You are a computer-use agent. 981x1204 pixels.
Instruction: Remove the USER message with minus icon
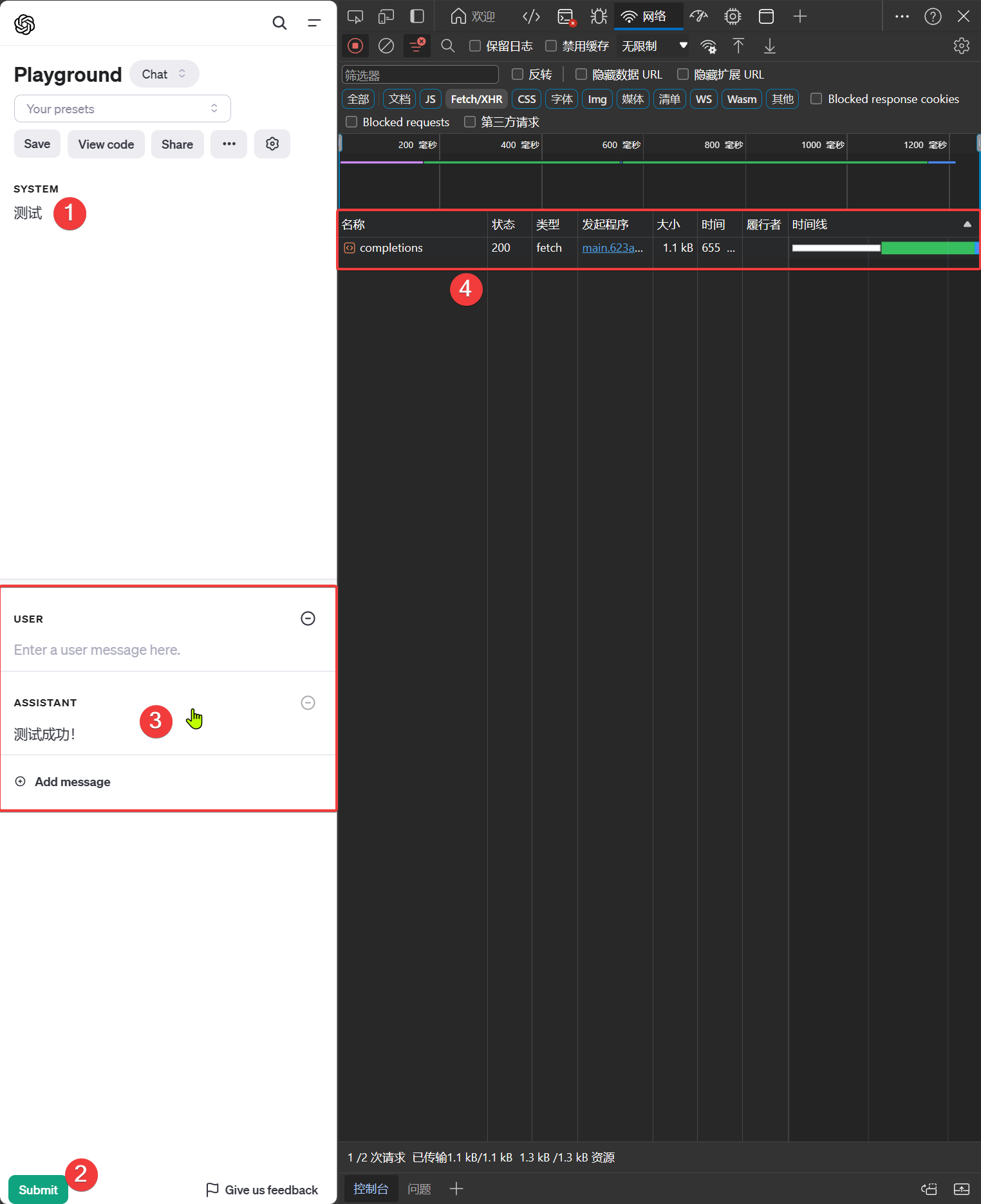pos(308,618)
